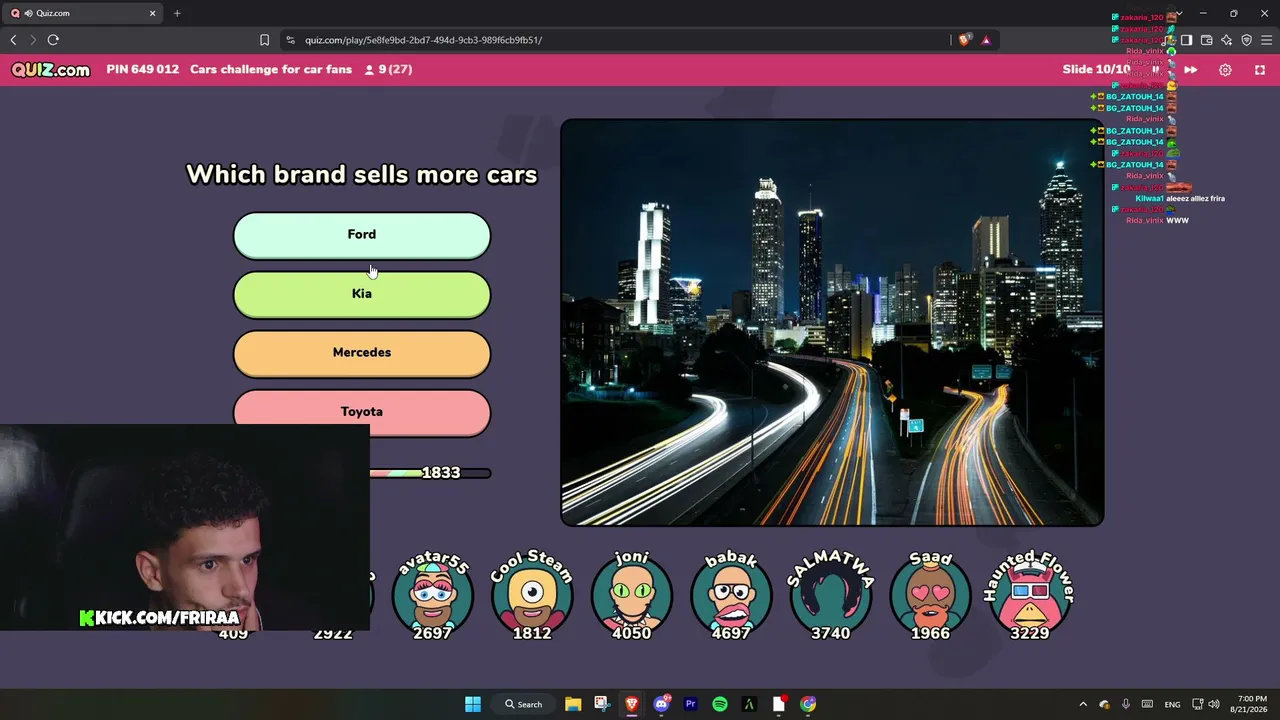Choose the Ford answer
The width and height of the screenshot is (1280, 720).
[362, 235]
